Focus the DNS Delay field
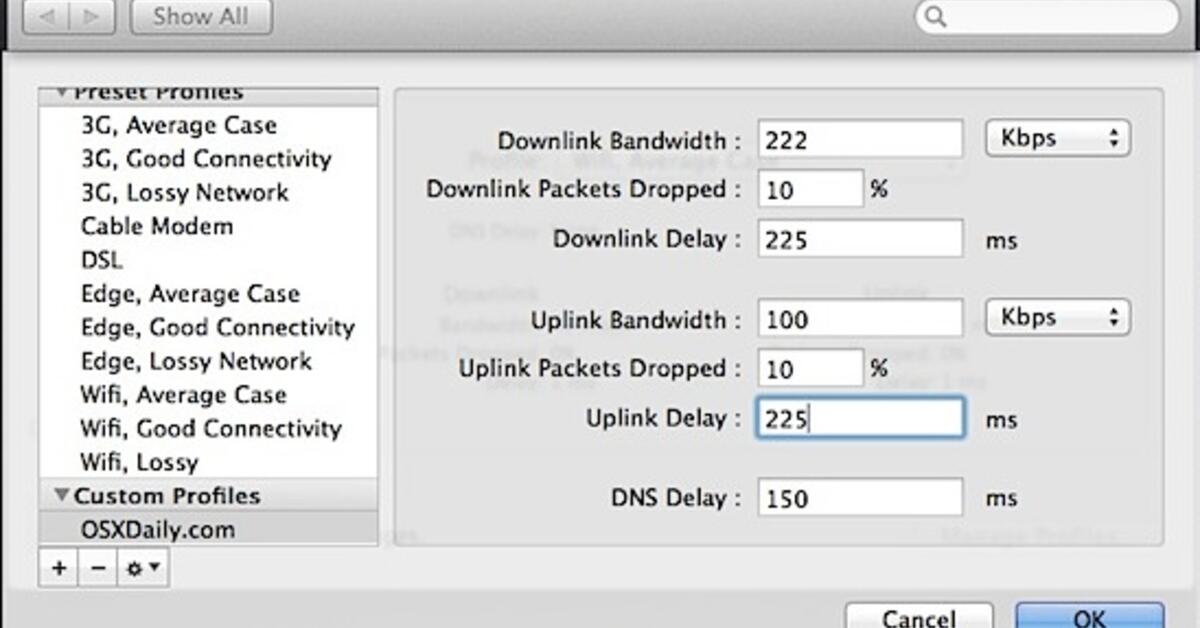Image resolution: width=1200 pixels, height=628 pixels. (x=860, y=498)
